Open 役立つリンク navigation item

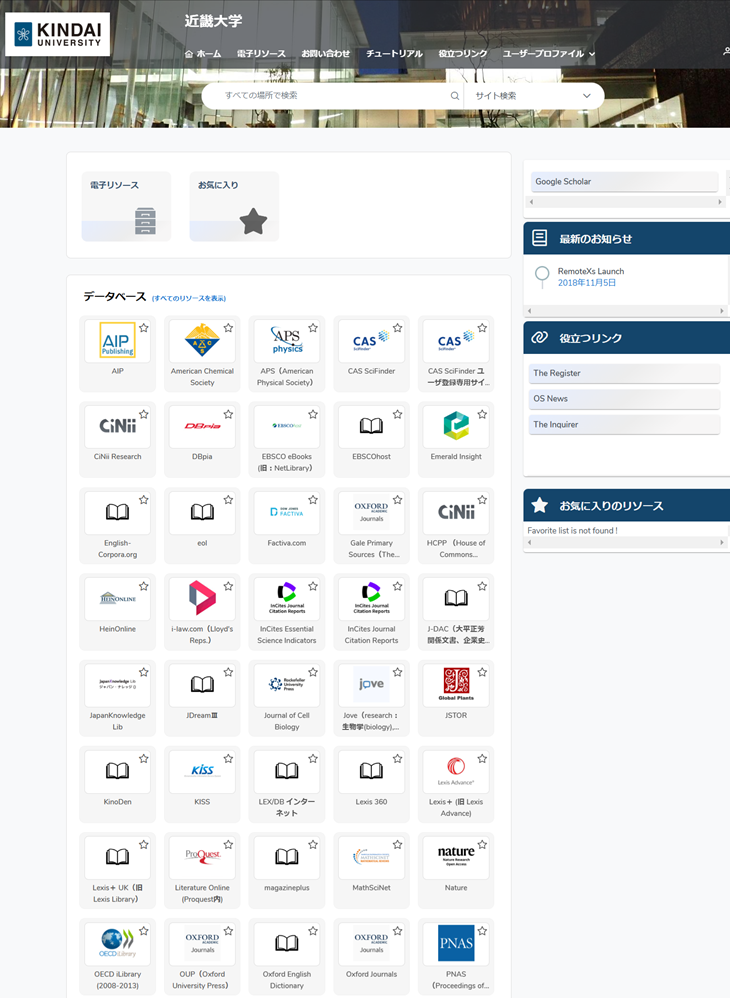463,54
